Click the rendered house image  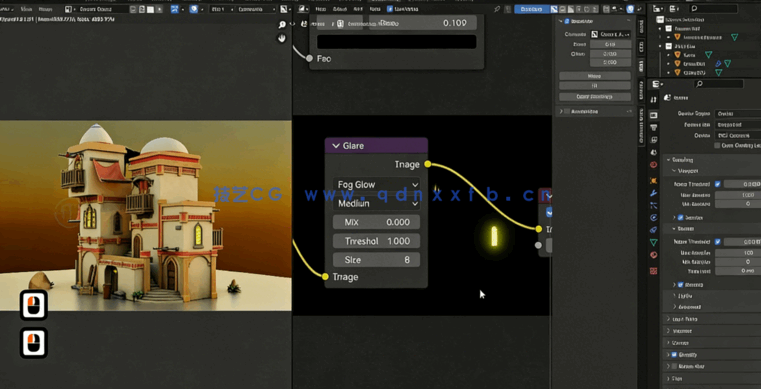[146, 215]
